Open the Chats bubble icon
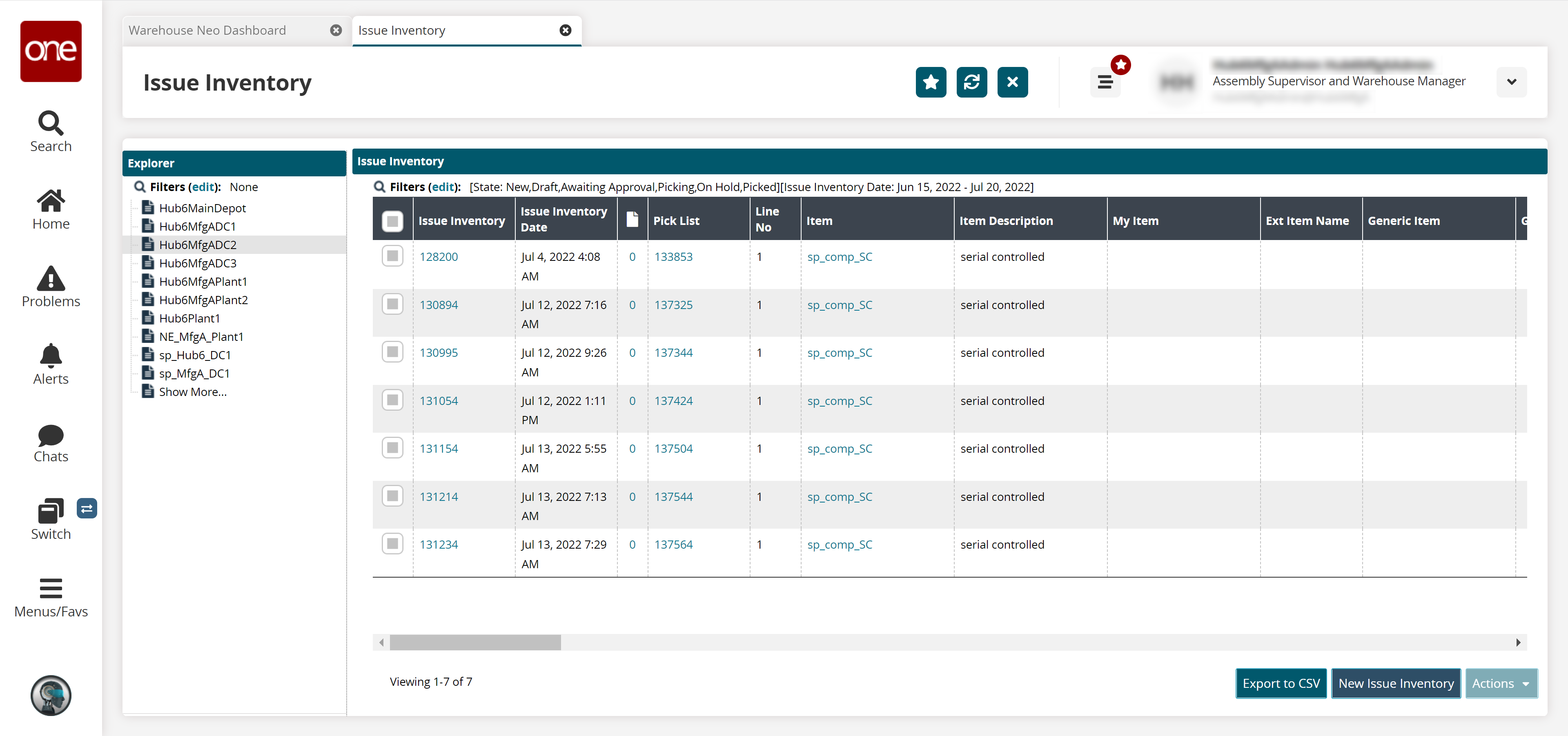The image size is (1568, 736). tap(51, 435)
